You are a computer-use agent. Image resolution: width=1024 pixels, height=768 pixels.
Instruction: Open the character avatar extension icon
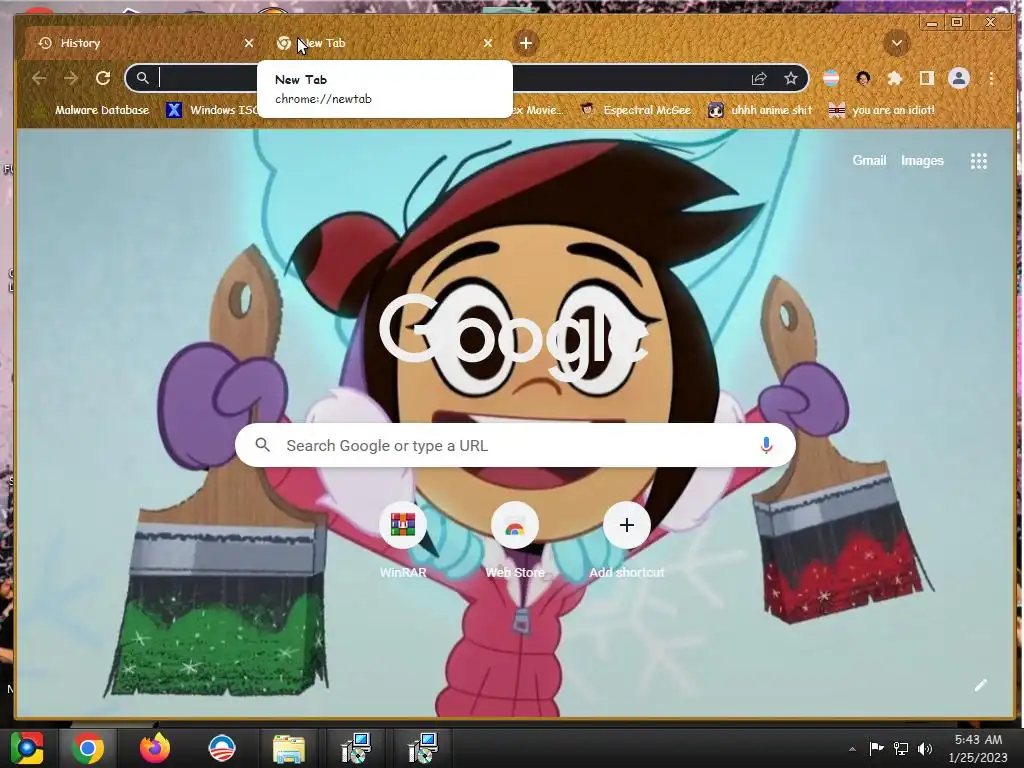point(863,78)
